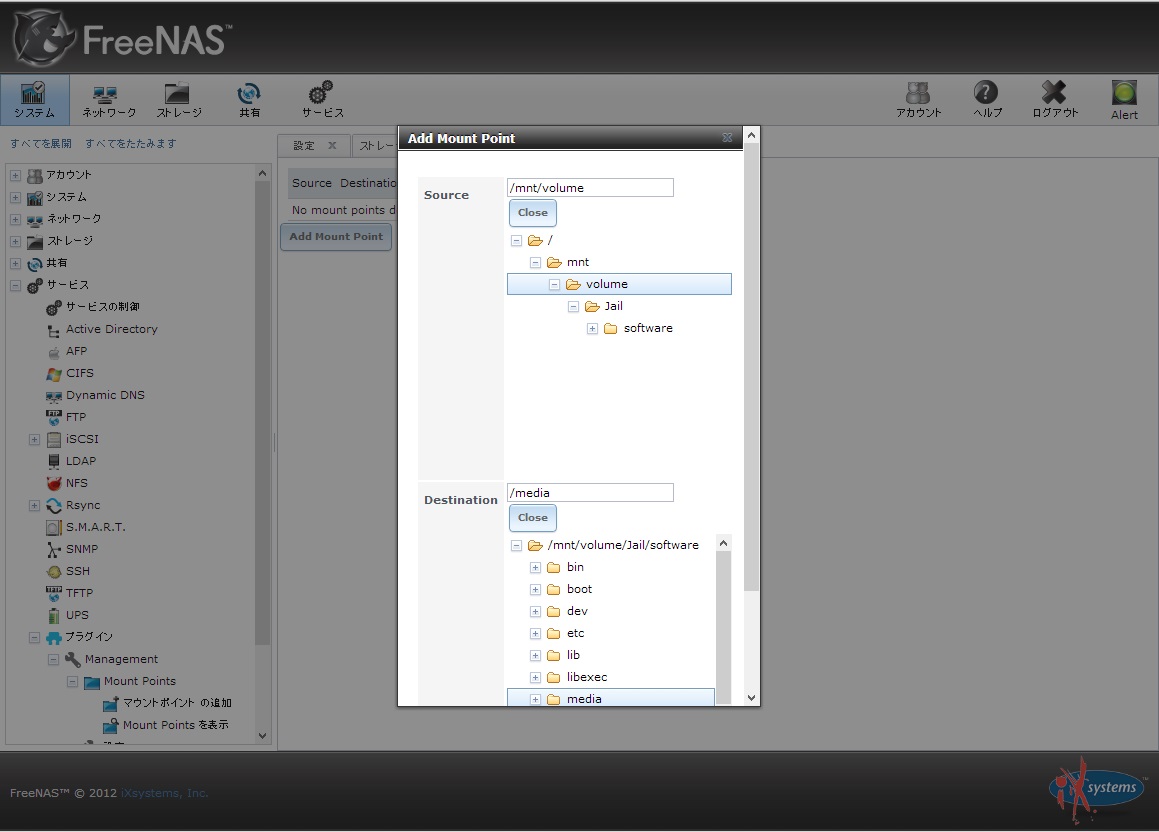Expand the システム sidebar node

point(16,197)
